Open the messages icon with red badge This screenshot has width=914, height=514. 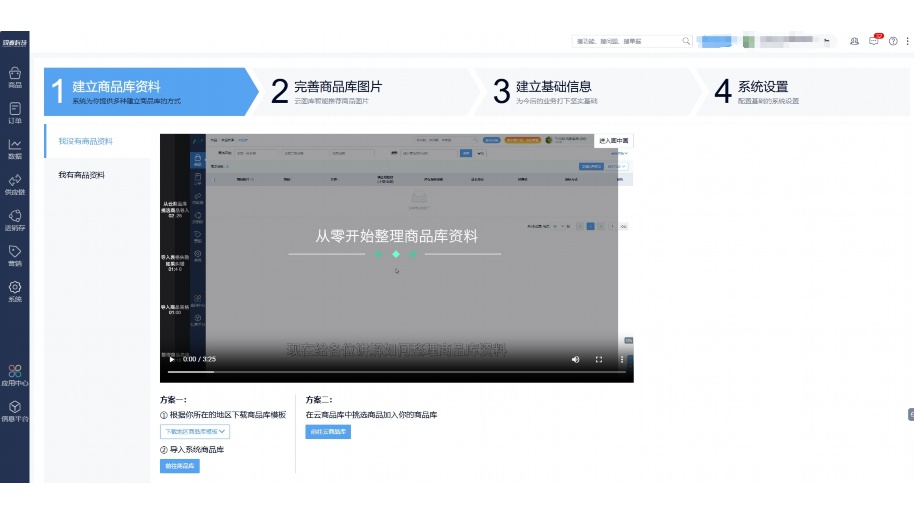(874, 41)
